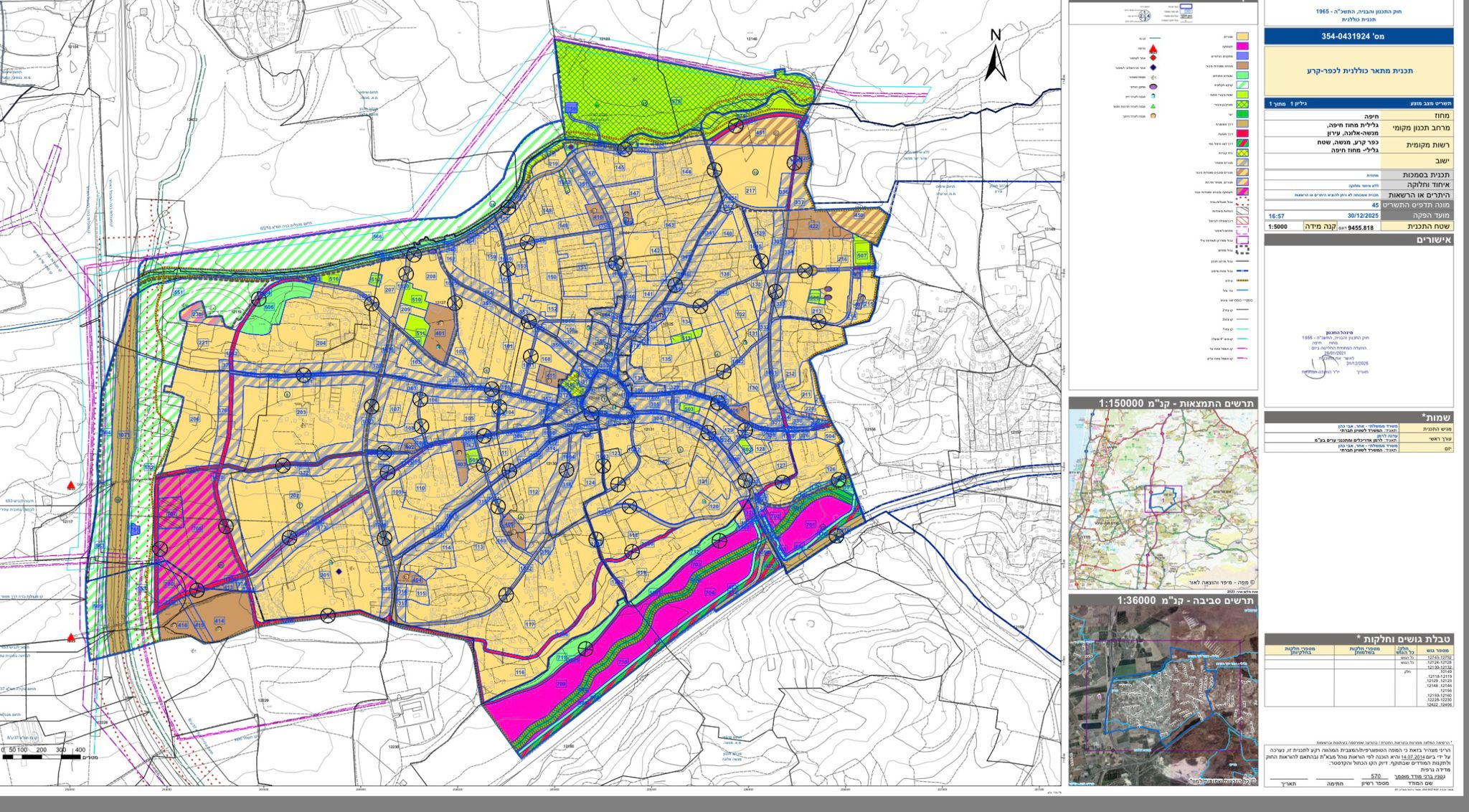
Task: Click the purple ellipse legend symbol
Action: [1153, 86]
